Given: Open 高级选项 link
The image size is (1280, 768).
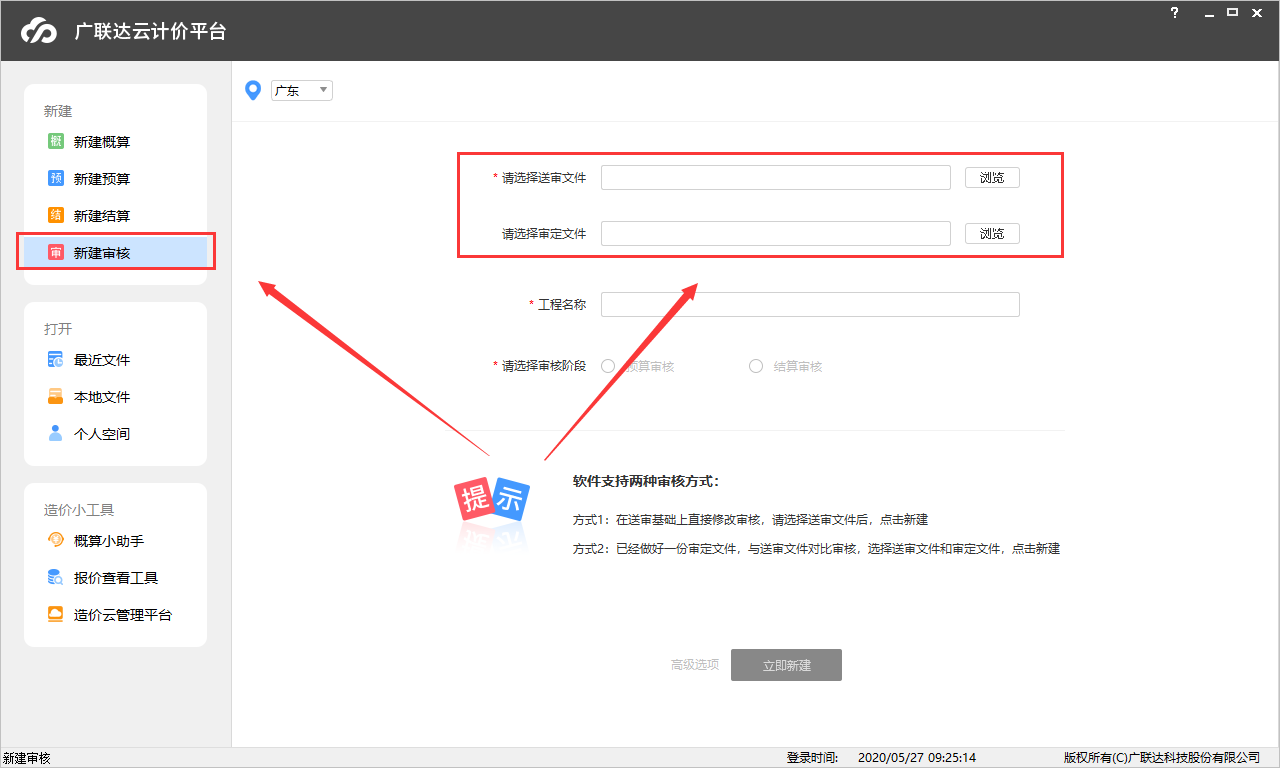Looking at the screenshot, I should 695,665.
